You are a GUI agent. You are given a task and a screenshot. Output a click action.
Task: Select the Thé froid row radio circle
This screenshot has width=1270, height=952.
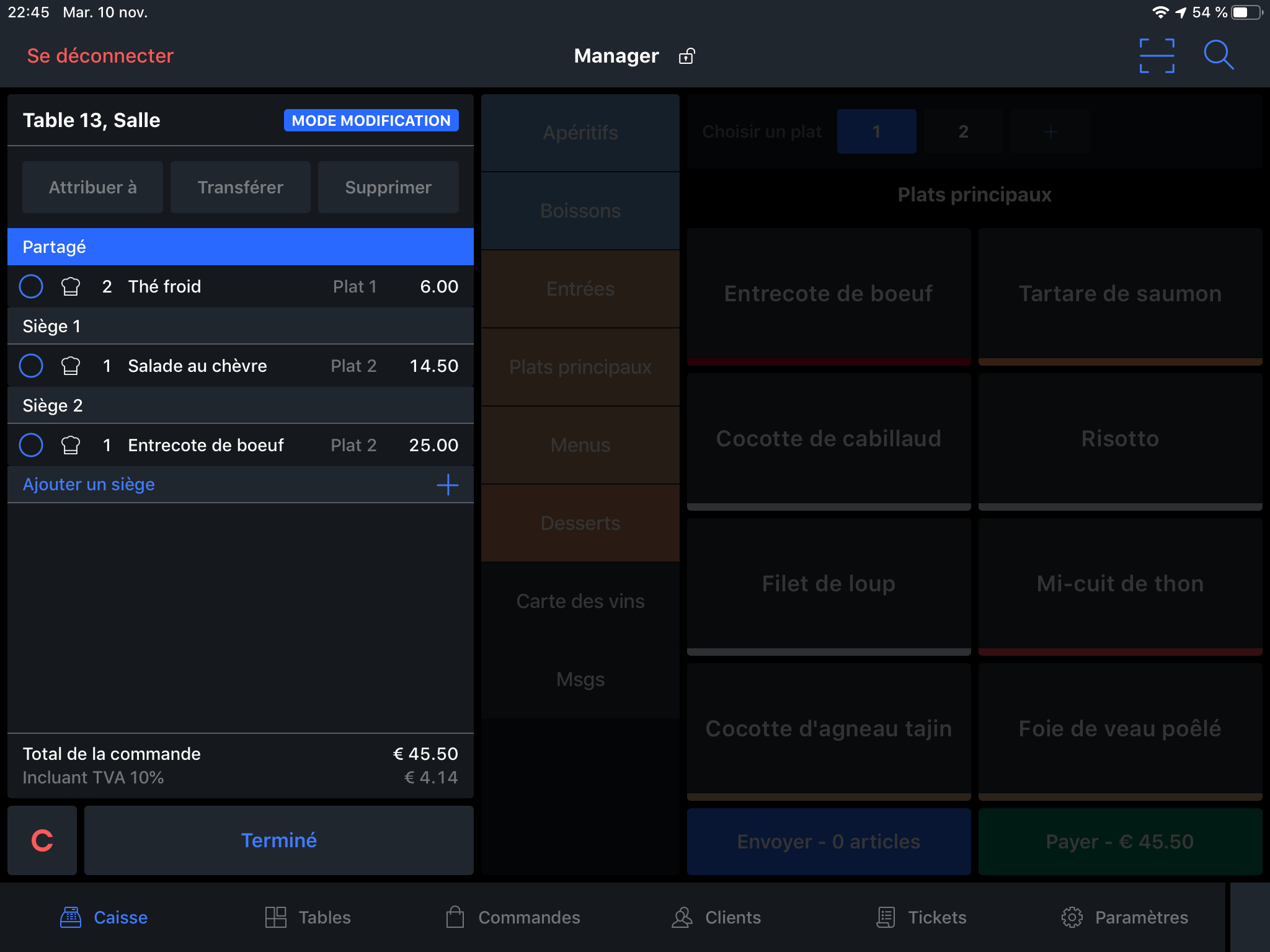[31, 286]
